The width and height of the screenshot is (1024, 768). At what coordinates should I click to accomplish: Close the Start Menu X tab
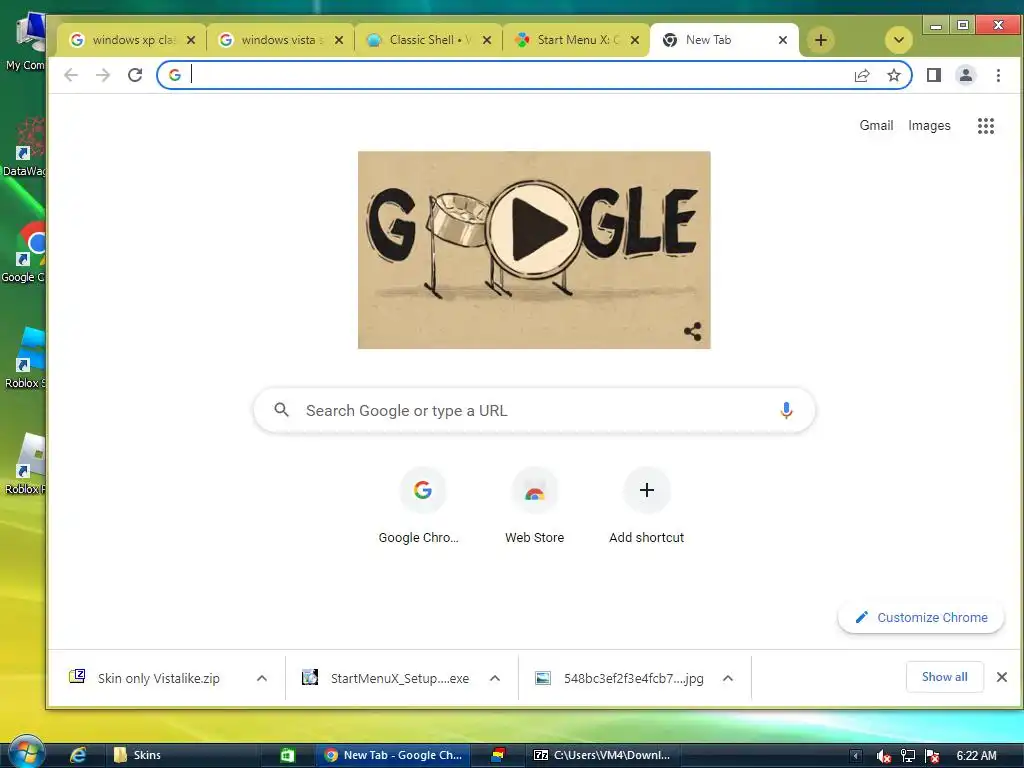[x=635, y=40]
